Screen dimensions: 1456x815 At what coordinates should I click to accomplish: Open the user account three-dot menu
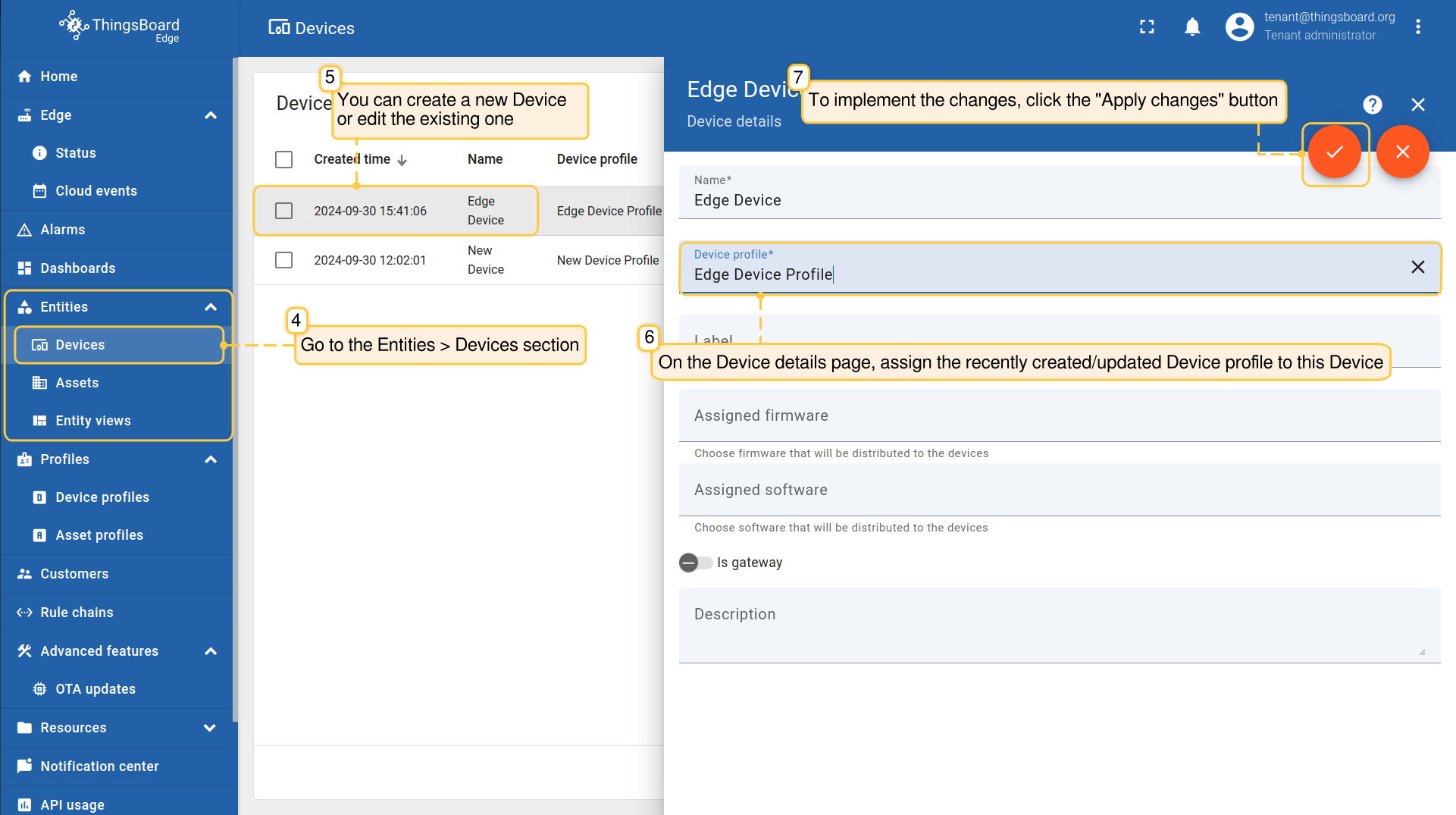click(1417, 27)
